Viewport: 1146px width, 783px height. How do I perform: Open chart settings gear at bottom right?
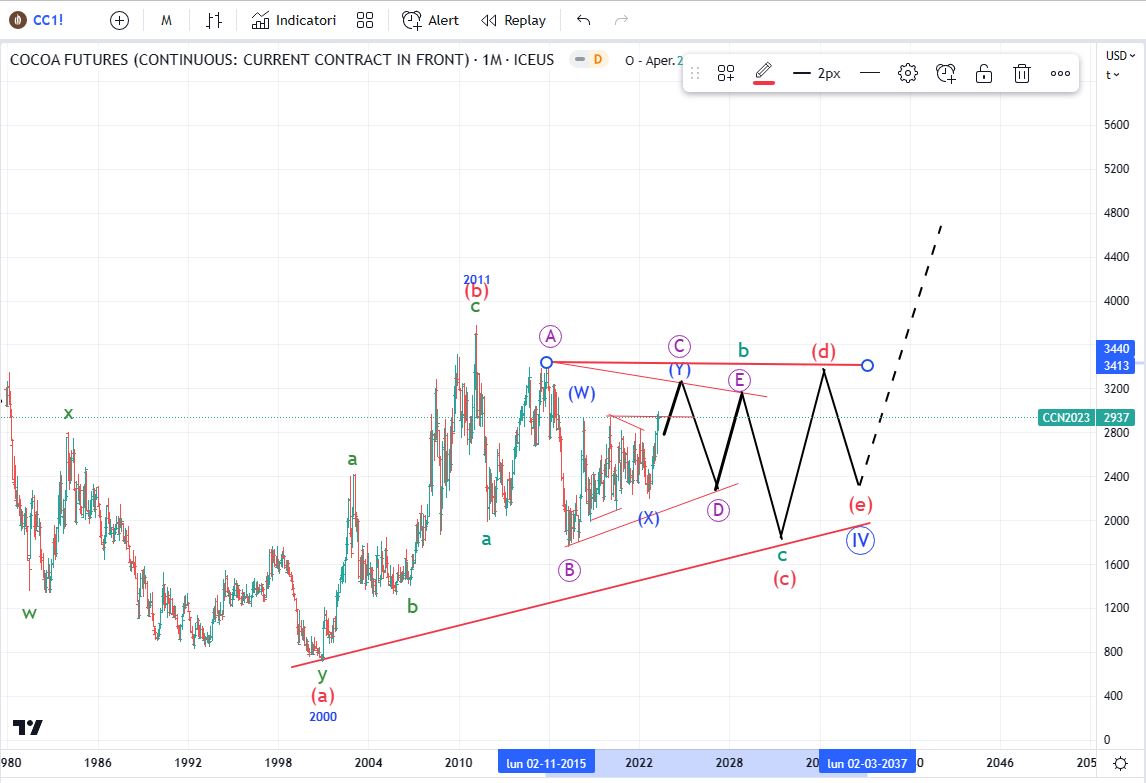1120,763
